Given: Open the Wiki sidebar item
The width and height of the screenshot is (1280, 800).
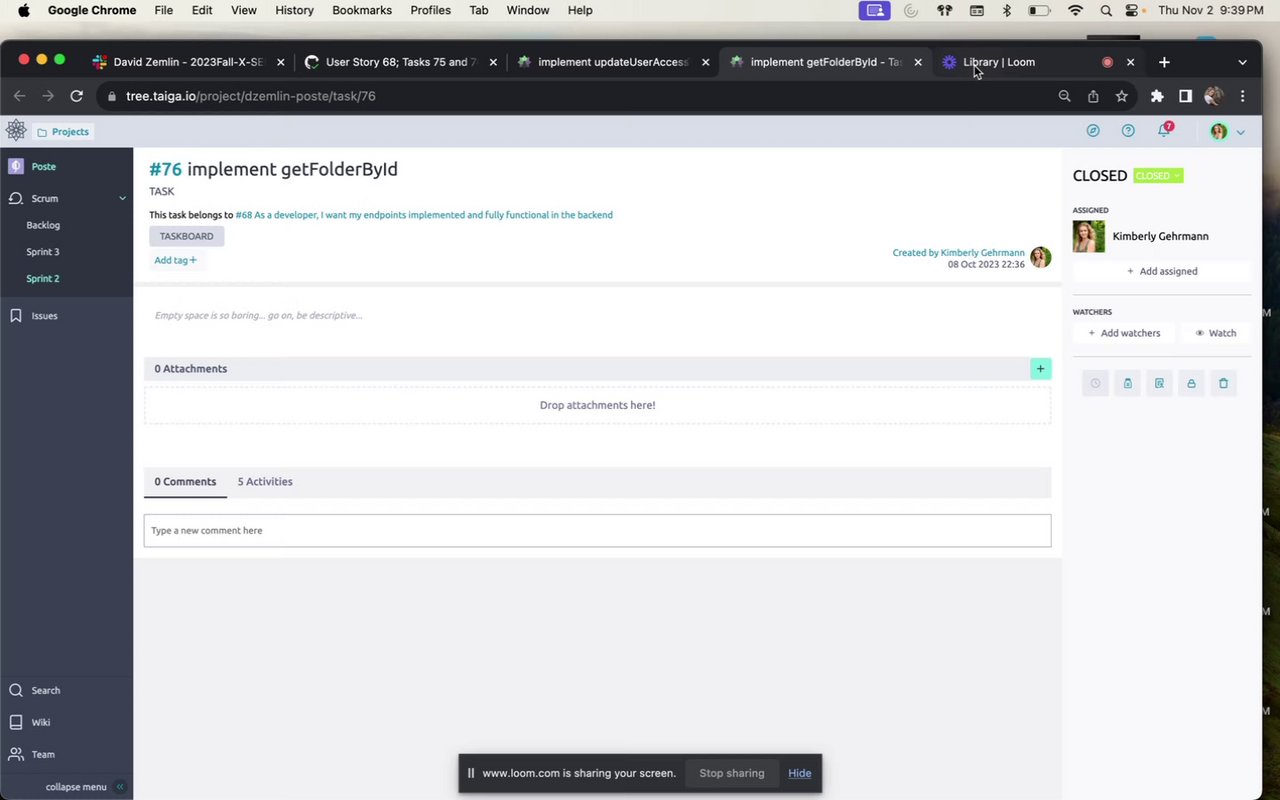Looking at the screenshot, I should (x=41, y=722).
